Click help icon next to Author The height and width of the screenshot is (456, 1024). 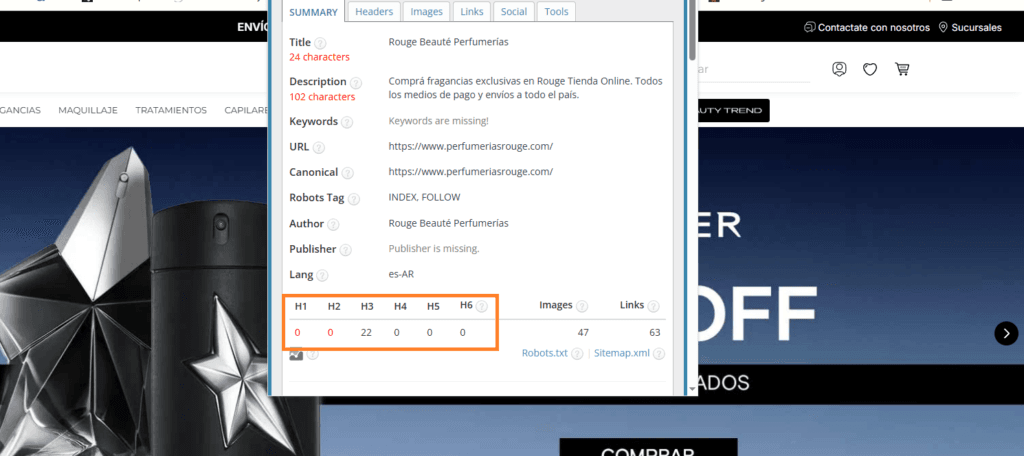tap(333, 224)
